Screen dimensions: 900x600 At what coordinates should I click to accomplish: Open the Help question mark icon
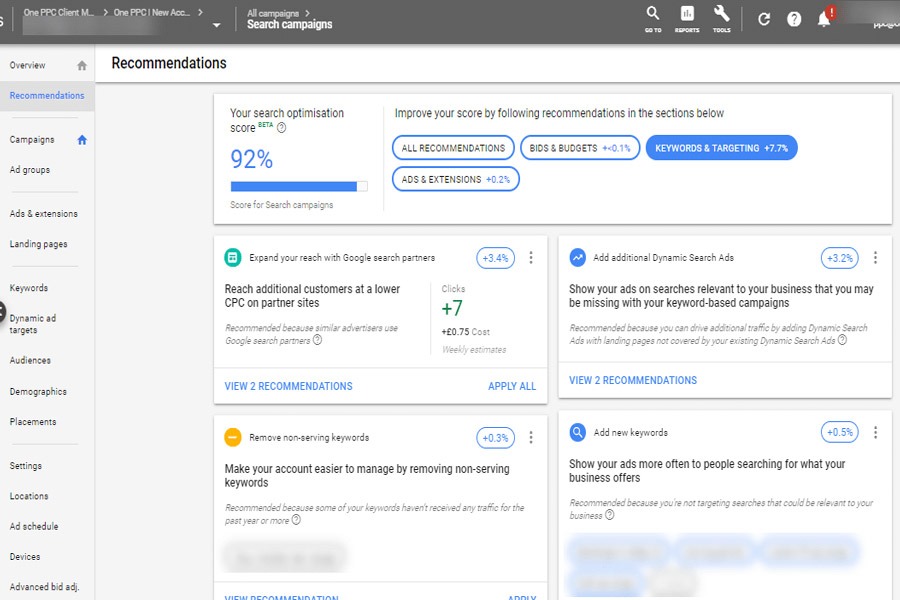[x=794, y=19]
